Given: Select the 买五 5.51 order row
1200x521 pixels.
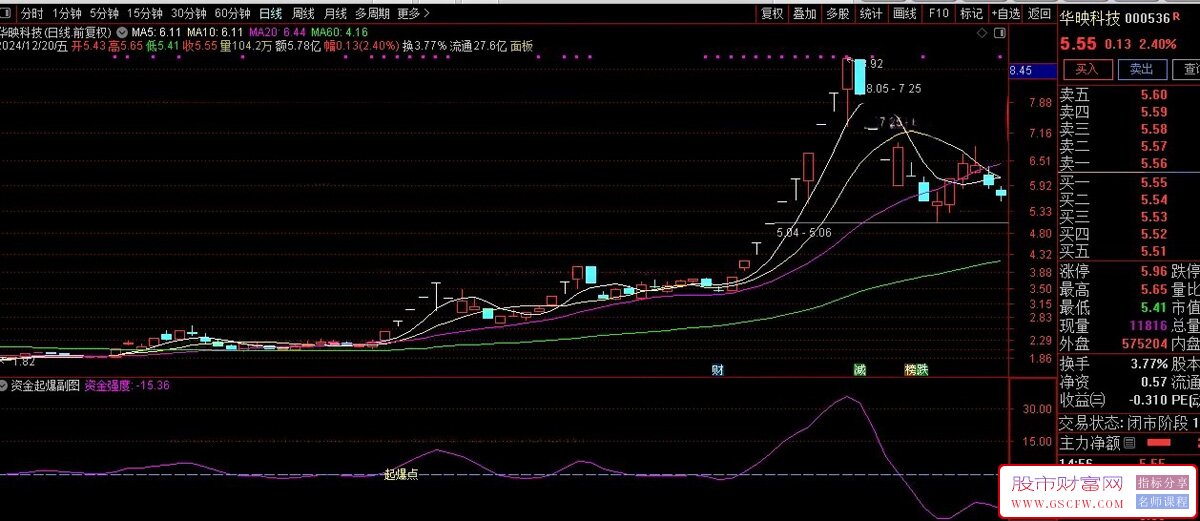Looking at the screenshot, I should point(1129,251).
